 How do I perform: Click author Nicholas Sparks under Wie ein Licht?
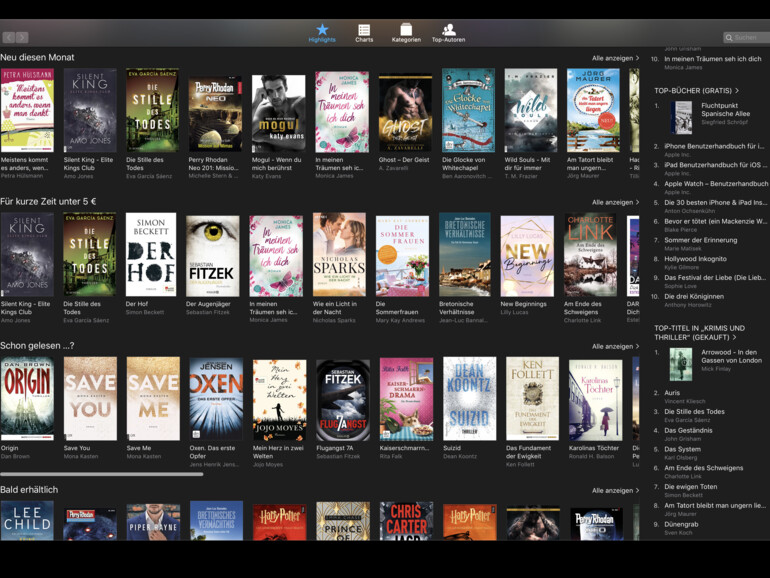tap(334, 320)
